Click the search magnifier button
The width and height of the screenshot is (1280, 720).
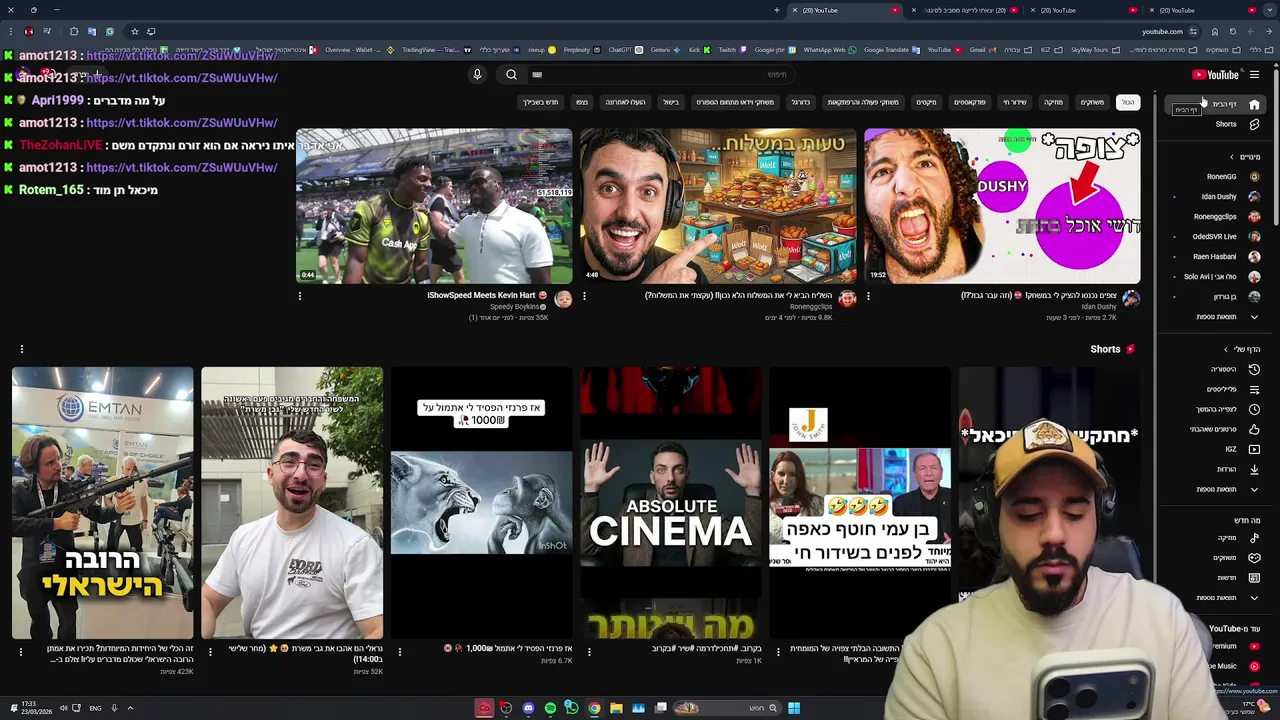pyautogui.click(x=511, y=74)
